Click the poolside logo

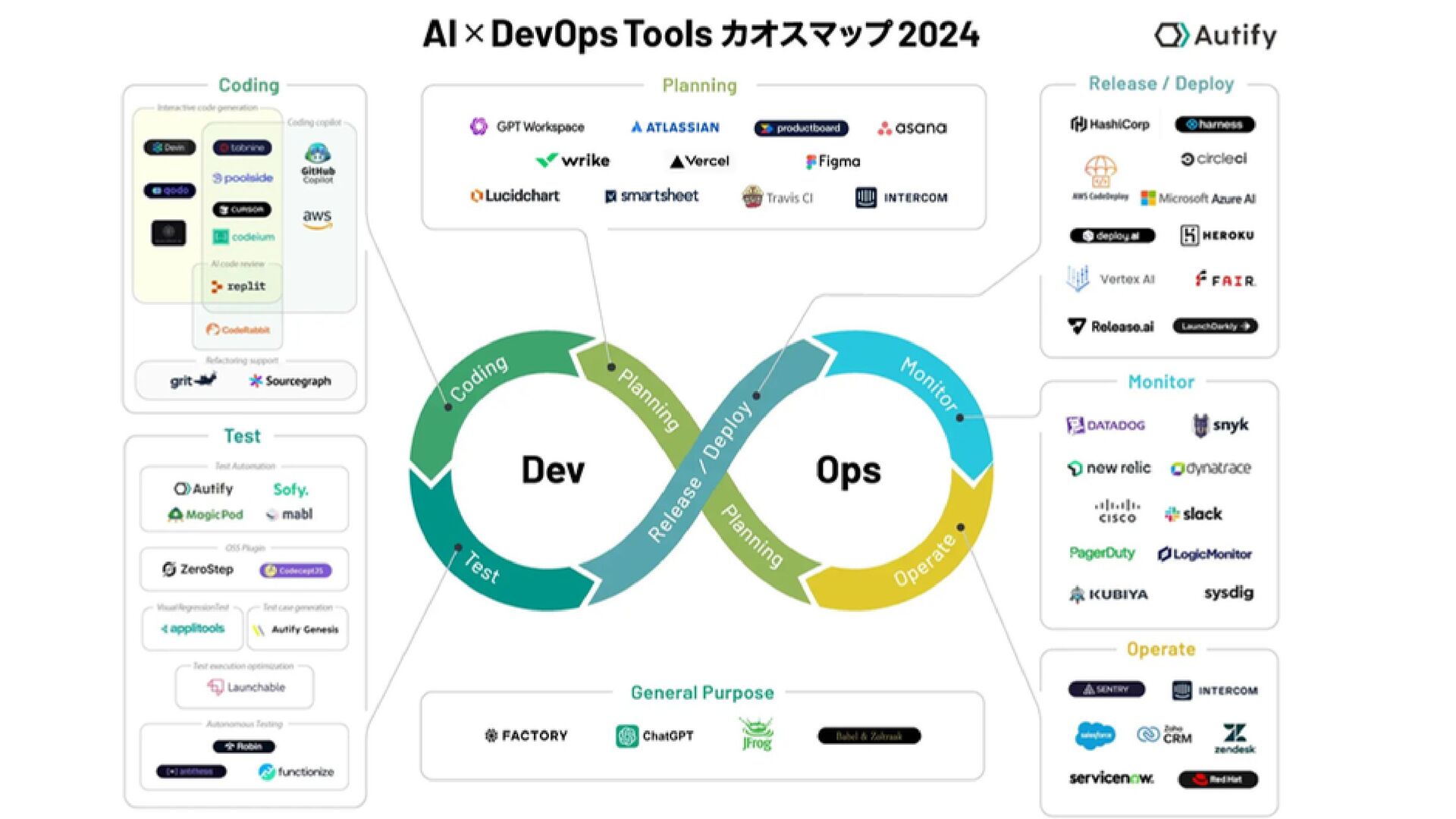tap(243, 177)
